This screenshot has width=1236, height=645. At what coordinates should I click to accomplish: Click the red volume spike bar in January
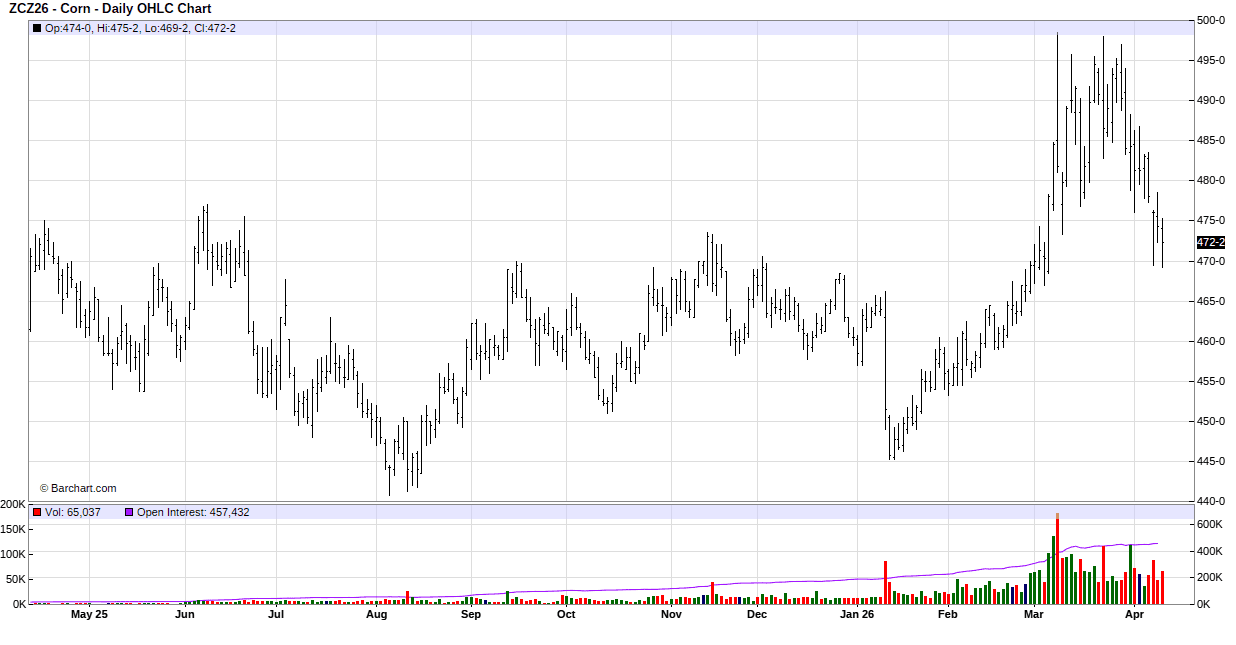coord(885,582)
